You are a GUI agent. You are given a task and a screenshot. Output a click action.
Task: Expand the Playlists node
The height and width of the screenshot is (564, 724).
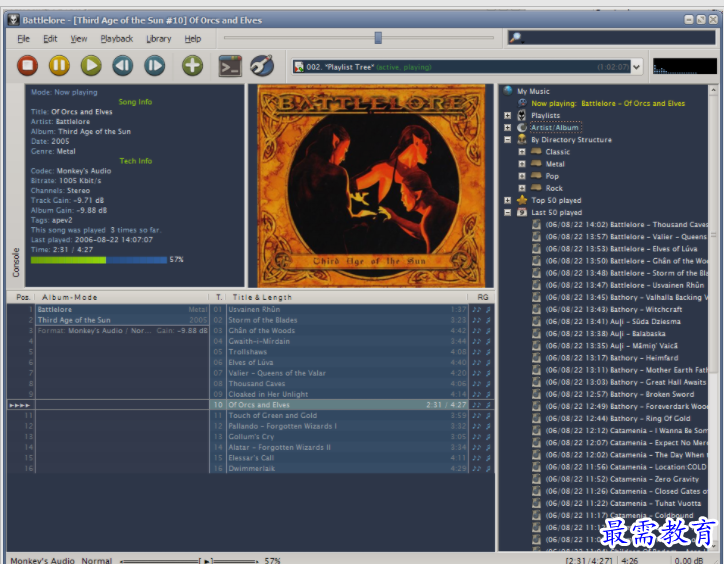click(507, 115)
